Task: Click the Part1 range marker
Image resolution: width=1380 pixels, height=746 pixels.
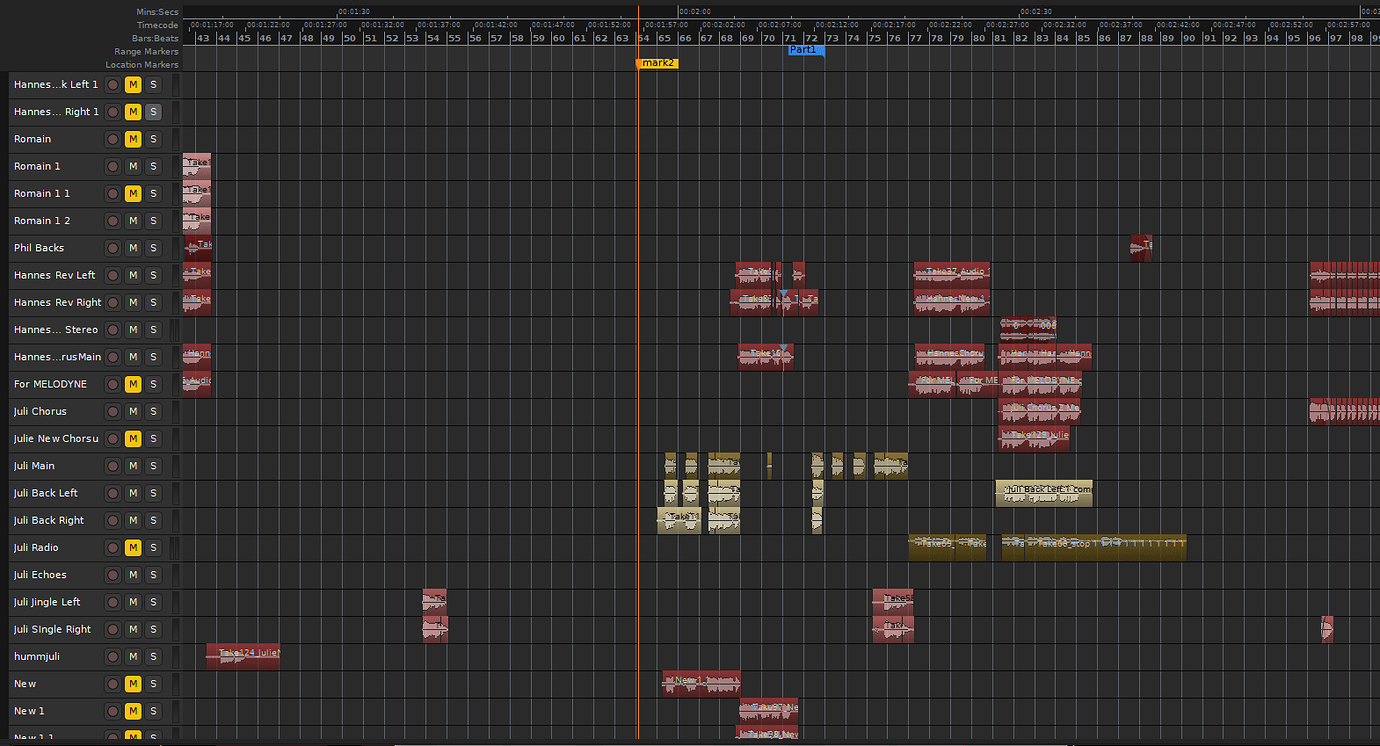Action: [804, 50]
